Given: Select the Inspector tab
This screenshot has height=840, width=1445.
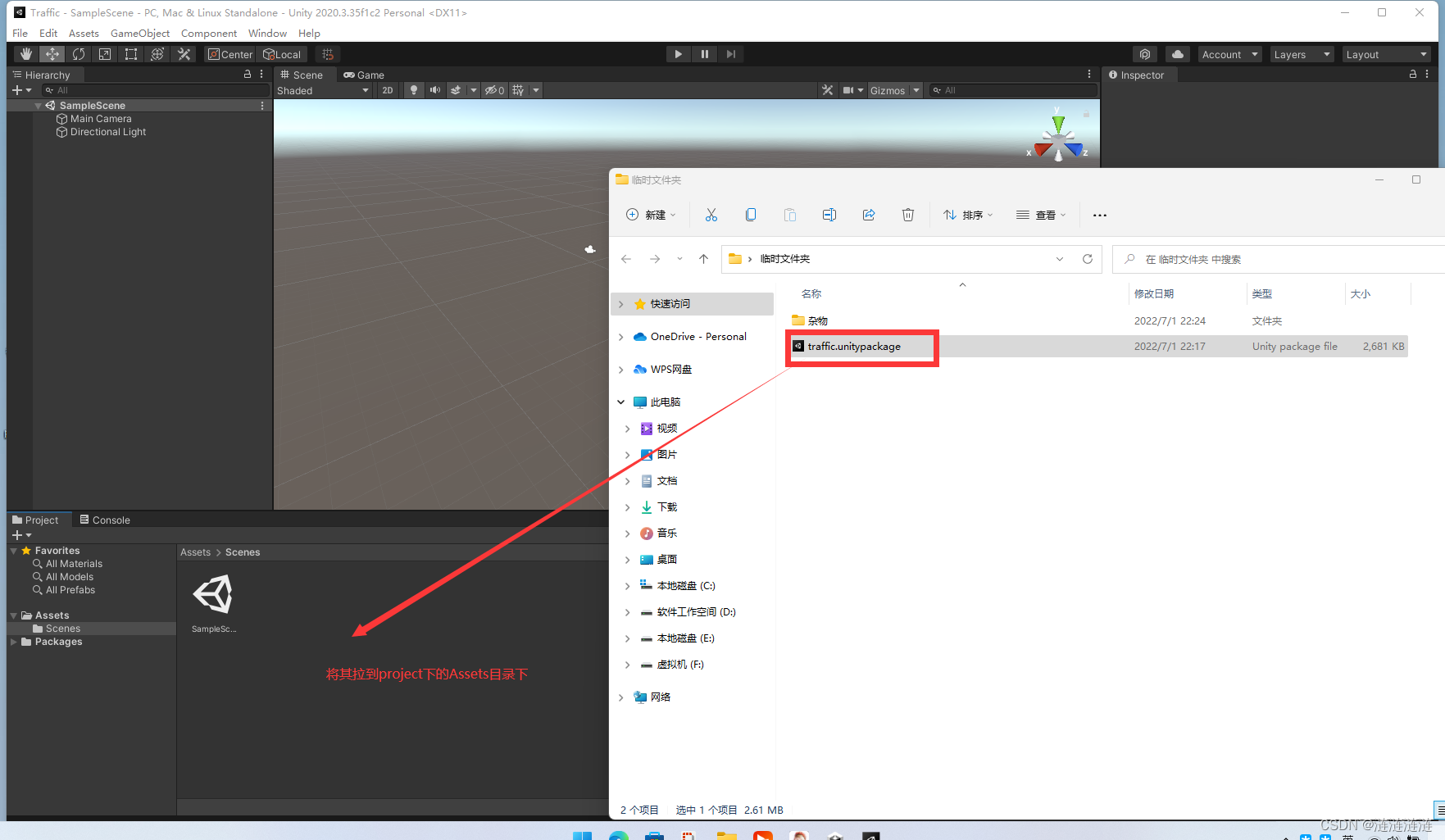Looking at the screenshot, I should click(1137, 75).
